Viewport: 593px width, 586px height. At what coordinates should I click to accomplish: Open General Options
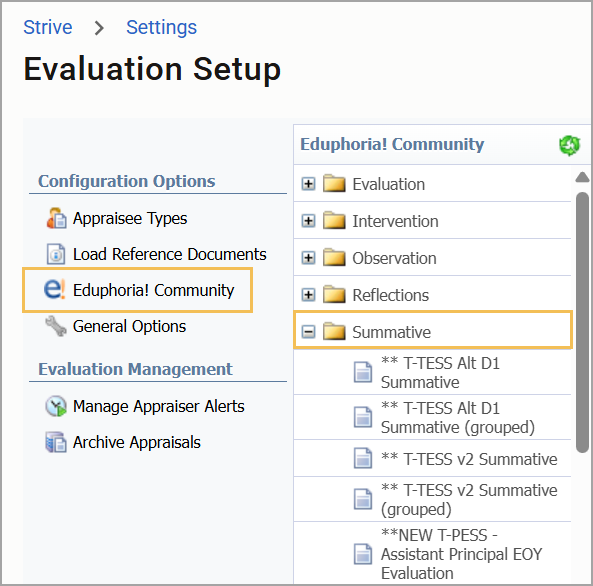[129, 326]
